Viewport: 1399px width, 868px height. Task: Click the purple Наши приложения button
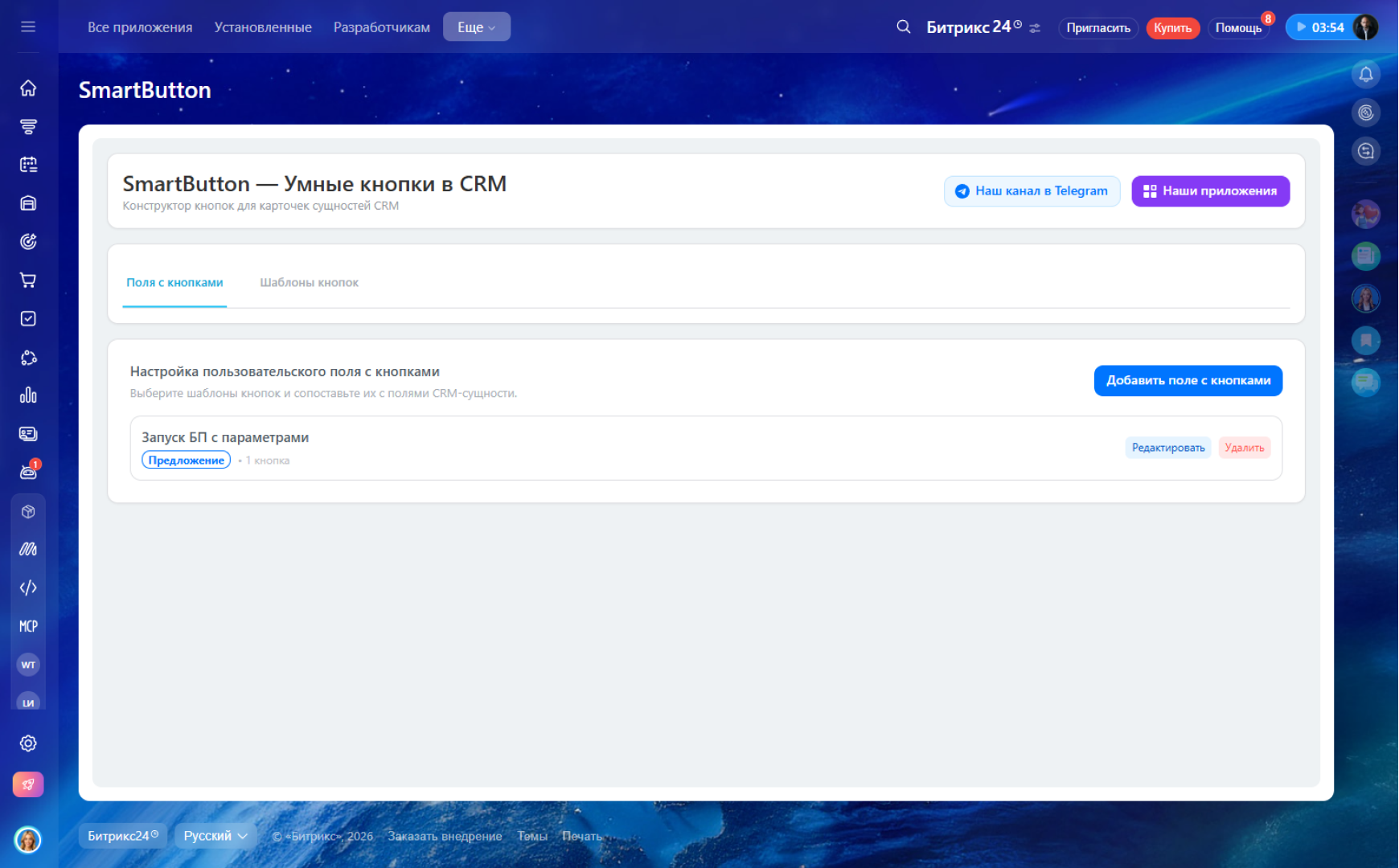1211,191
